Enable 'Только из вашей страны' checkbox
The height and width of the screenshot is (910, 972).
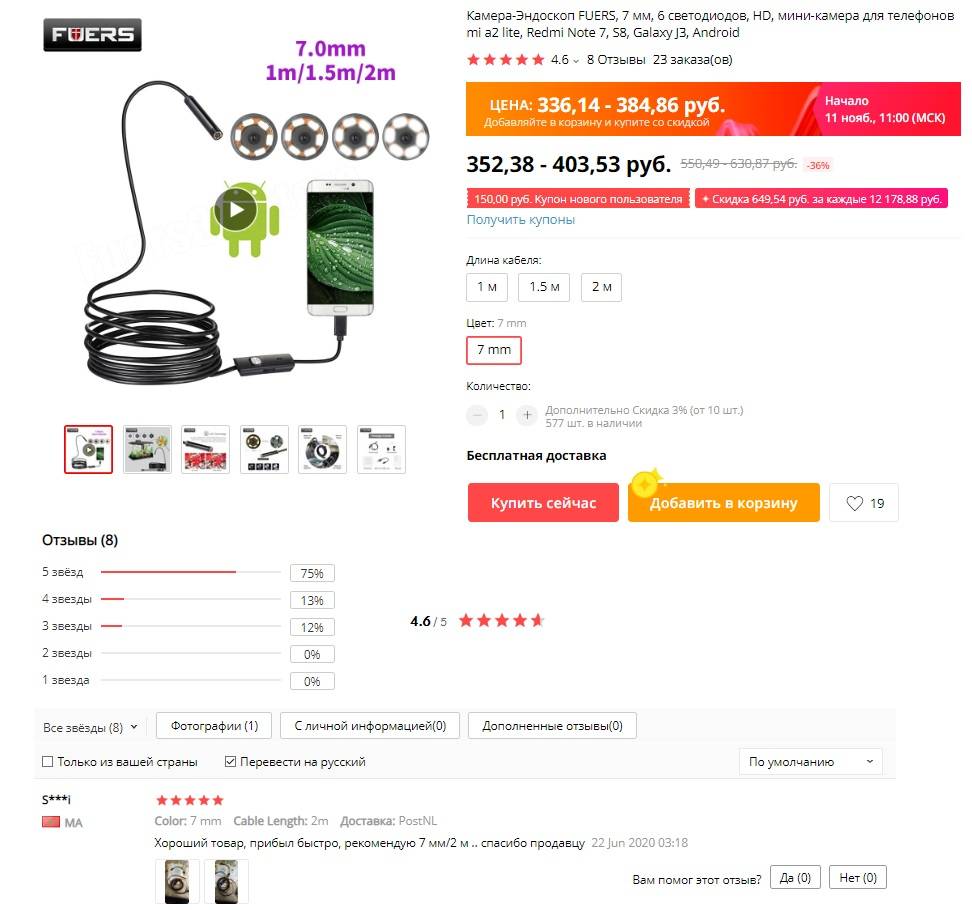[47, 762]
